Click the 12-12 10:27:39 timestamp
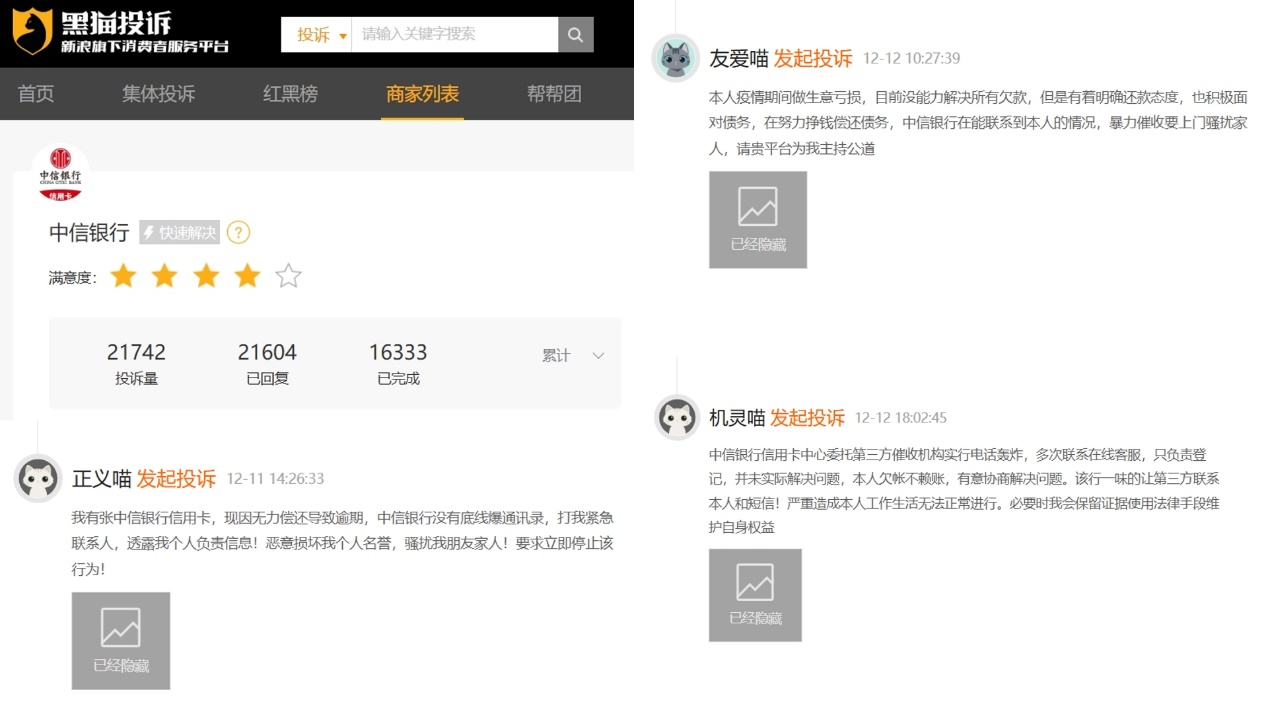 point(912,59)
